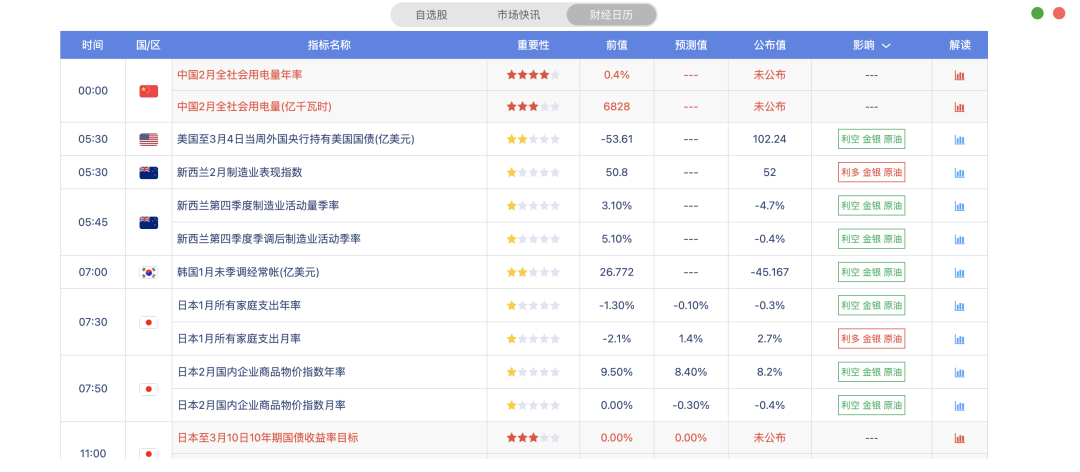Screen dimensions: 1080x472
Task: Click previous value 6828
Action: click(x=616, y=107)
